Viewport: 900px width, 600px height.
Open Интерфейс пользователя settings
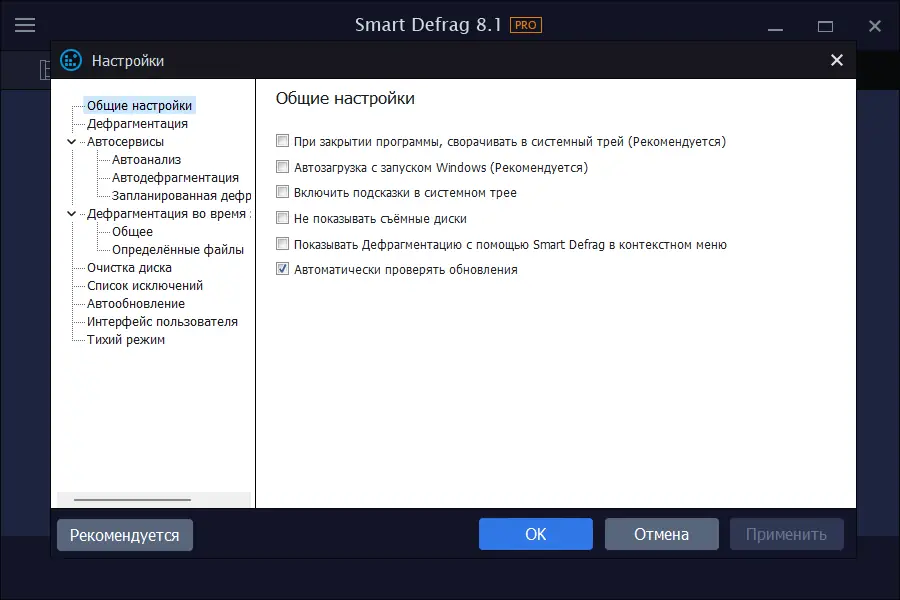[x=162, y=322]
